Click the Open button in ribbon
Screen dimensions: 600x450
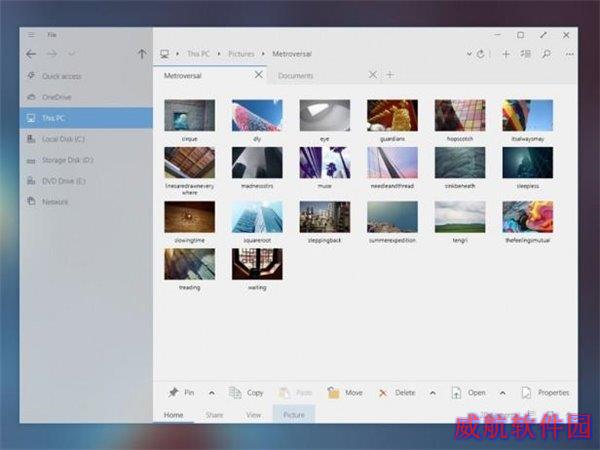pos(468,393)
